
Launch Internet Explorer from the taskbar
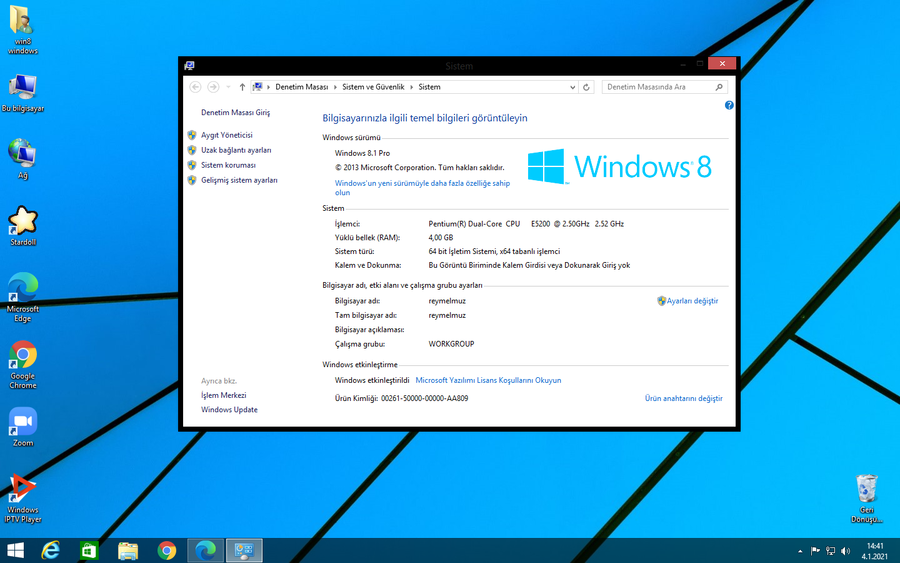click(x=51, y=550)
